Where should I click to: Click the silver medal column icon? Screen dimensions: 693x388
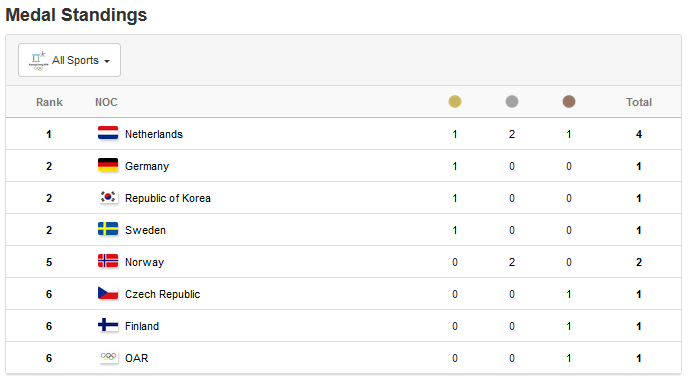tap(512, 102)
